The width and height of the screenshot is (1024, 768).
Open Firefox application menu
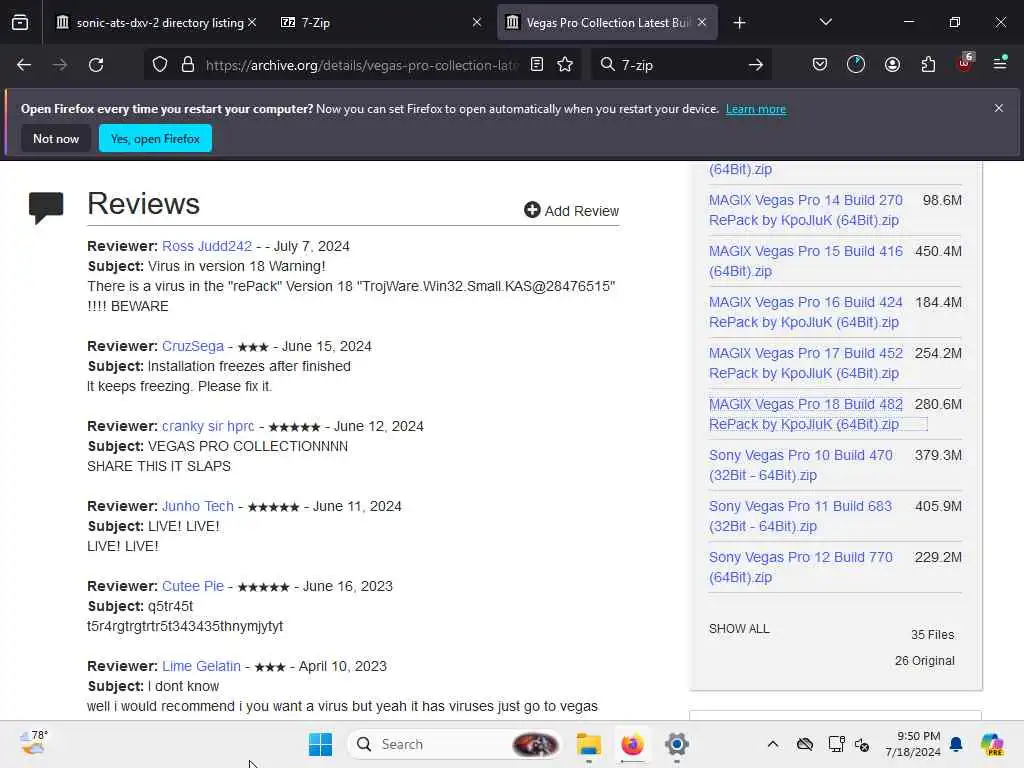[x=1000, y=63]
